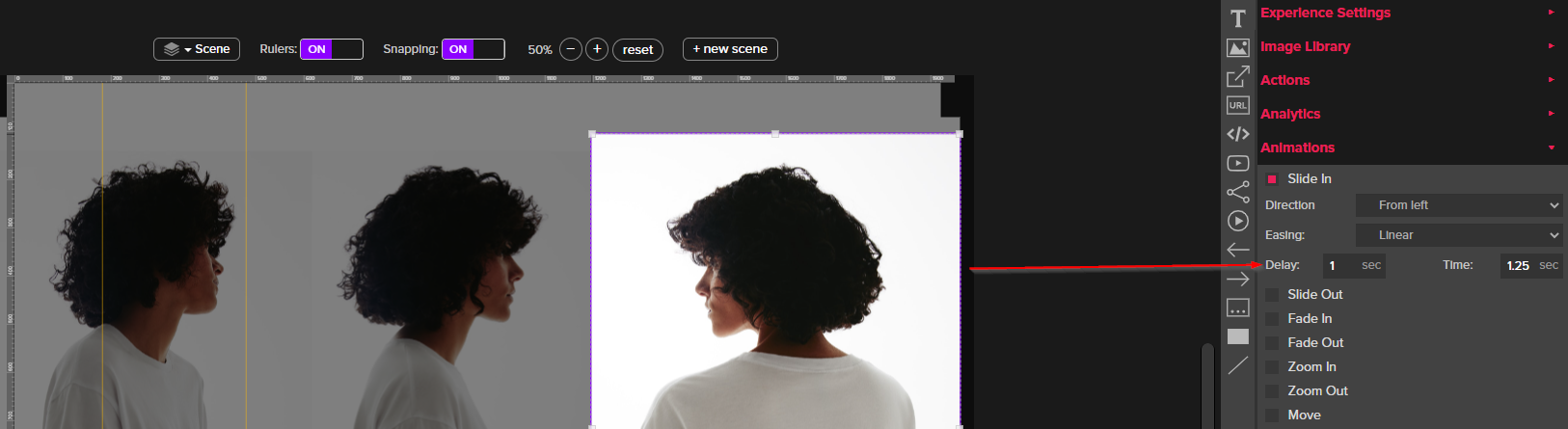Select the dotted box tool icon
This screenshot has height=429, width=1568.
coord(1238,308)
